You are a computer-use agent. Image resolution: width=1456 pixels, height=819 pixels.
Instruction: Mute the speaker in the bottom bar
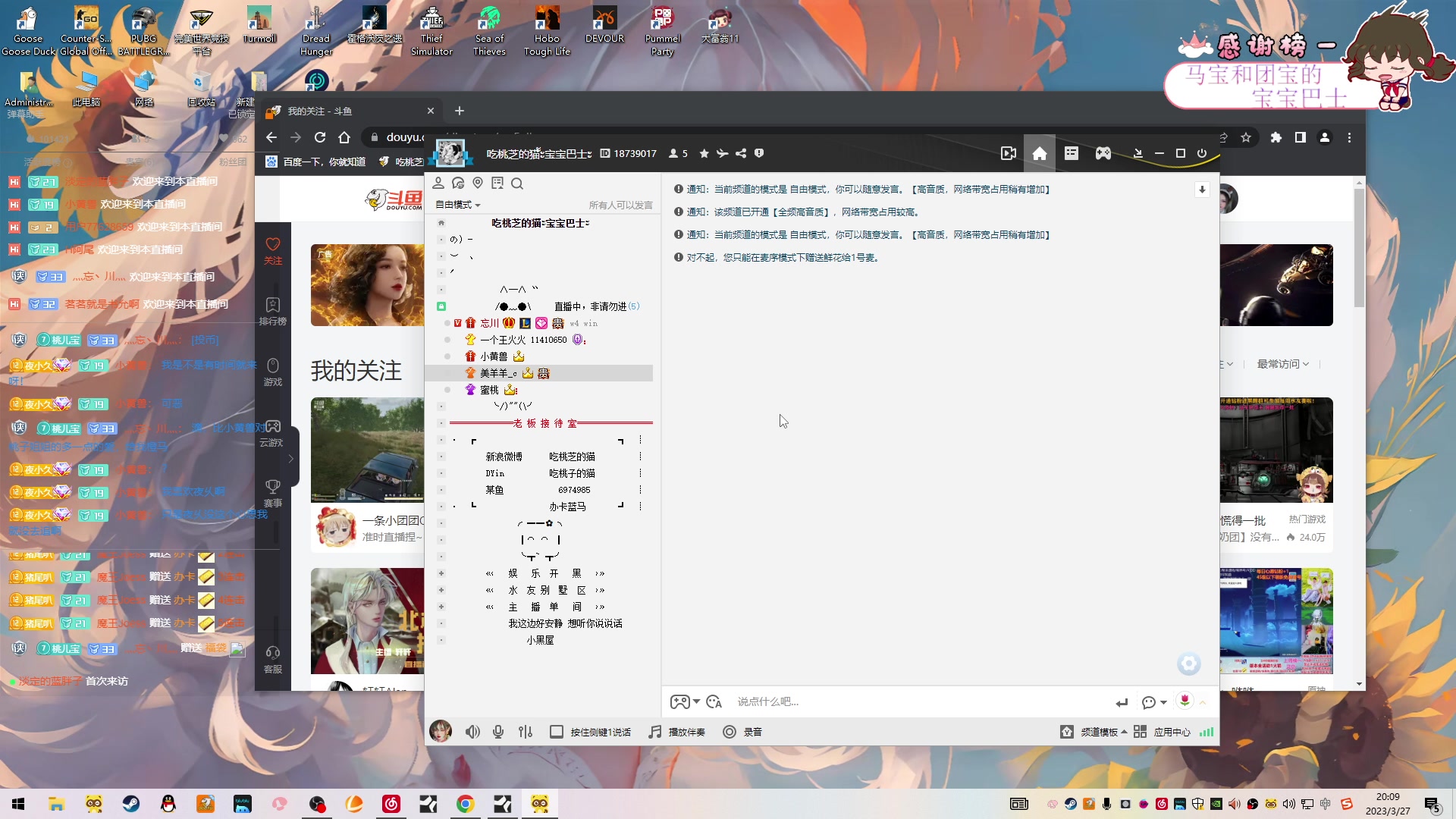(472, 732)
